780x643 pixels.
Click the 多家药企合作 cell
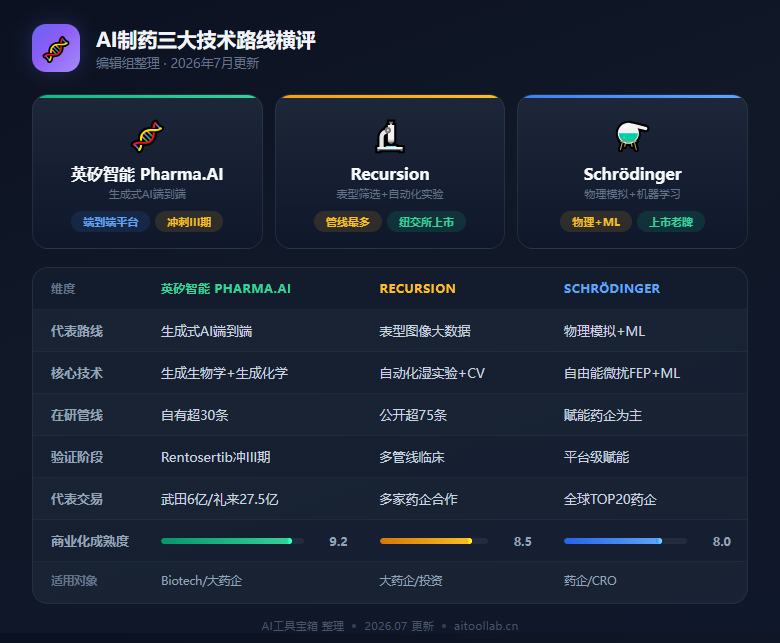(418, 499)
